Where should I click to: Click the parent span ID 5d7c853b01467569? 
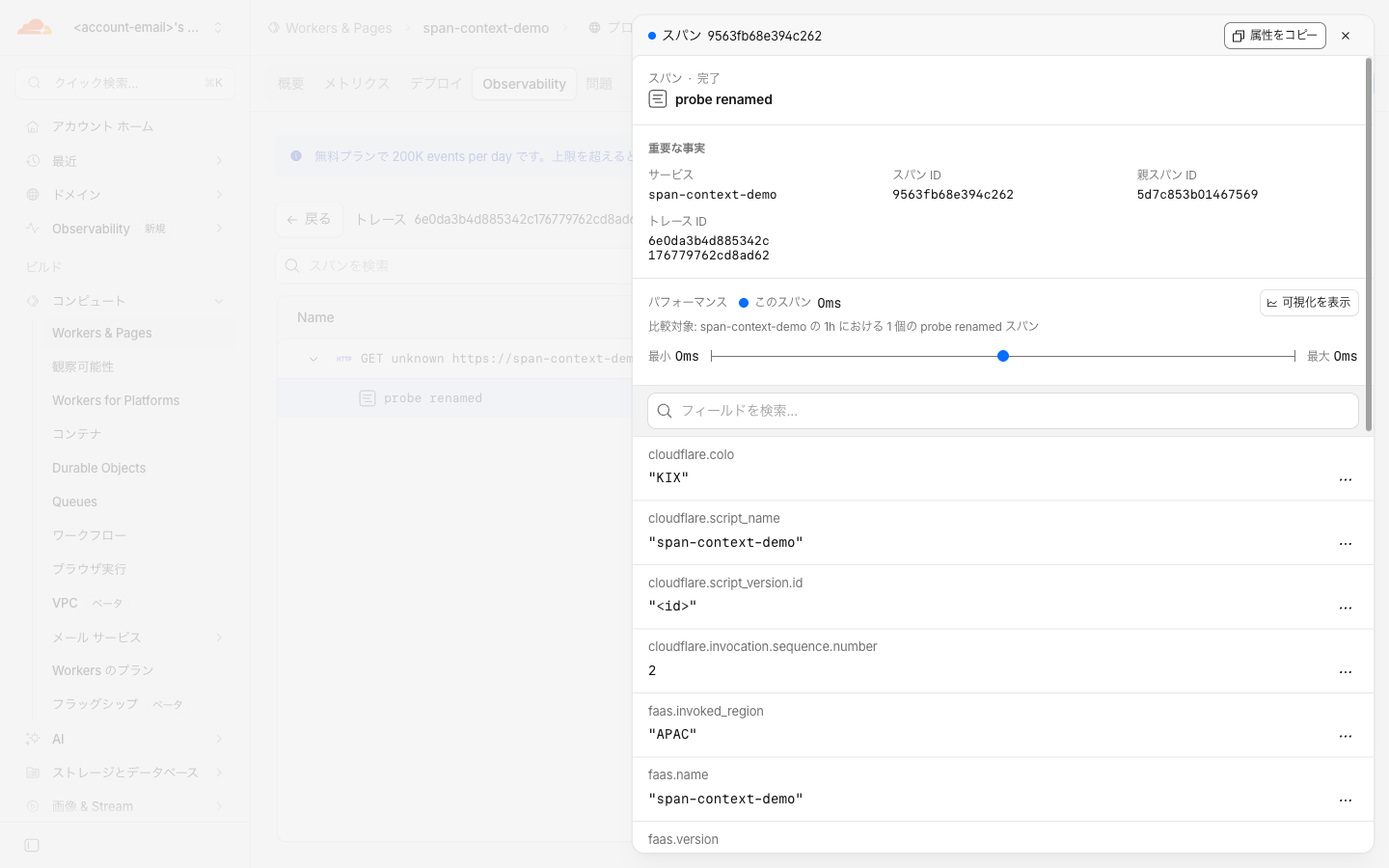pos(1197,194)
